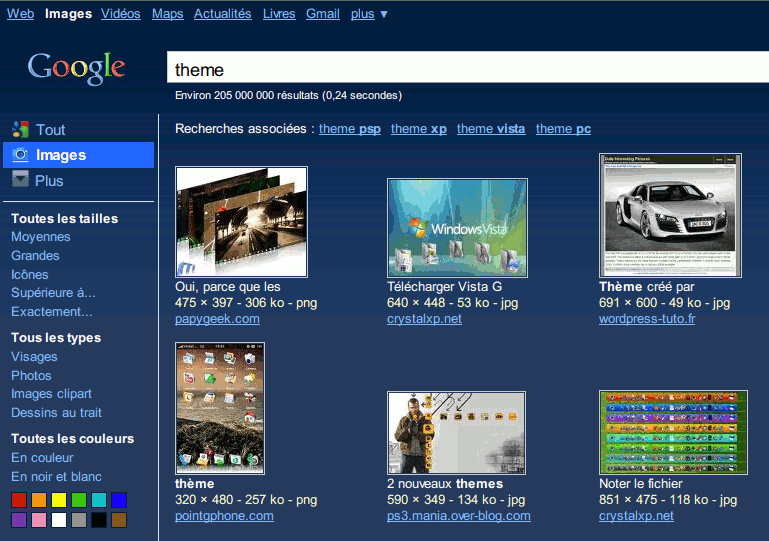Pick the brown color swatch
The height and width of the screenshot is (541, 769).
pos(119,520)
